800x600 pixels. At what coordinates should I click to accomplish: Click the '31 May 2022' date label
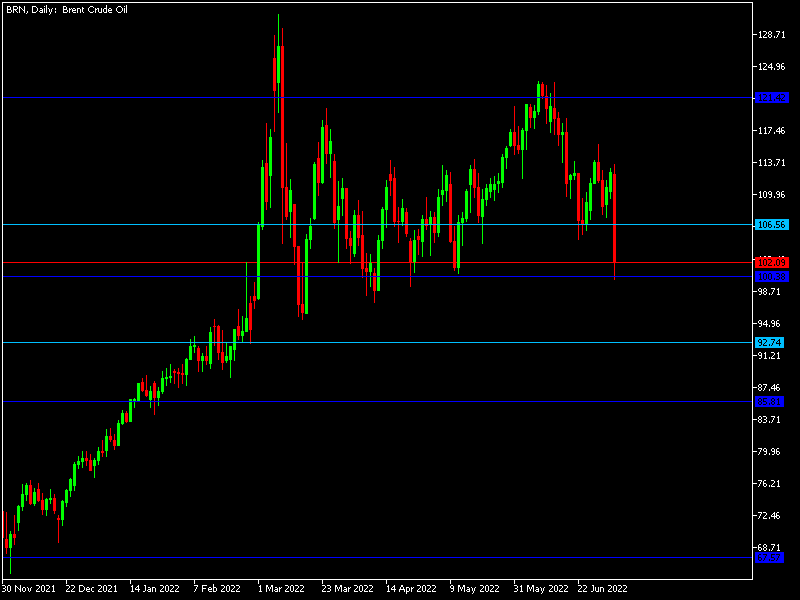(x=540, y=589)
